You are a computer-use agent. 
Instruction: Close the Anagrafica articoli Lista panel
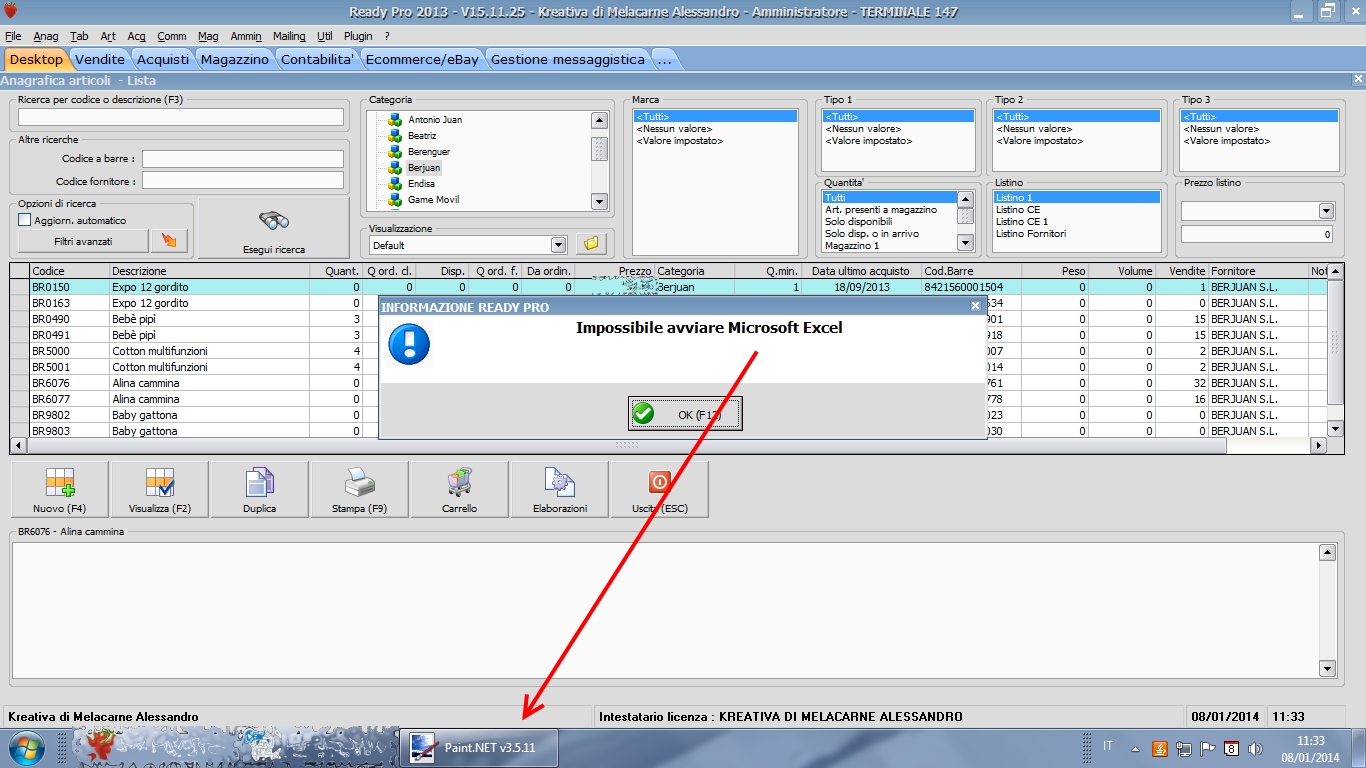[x=1357, y=80]
